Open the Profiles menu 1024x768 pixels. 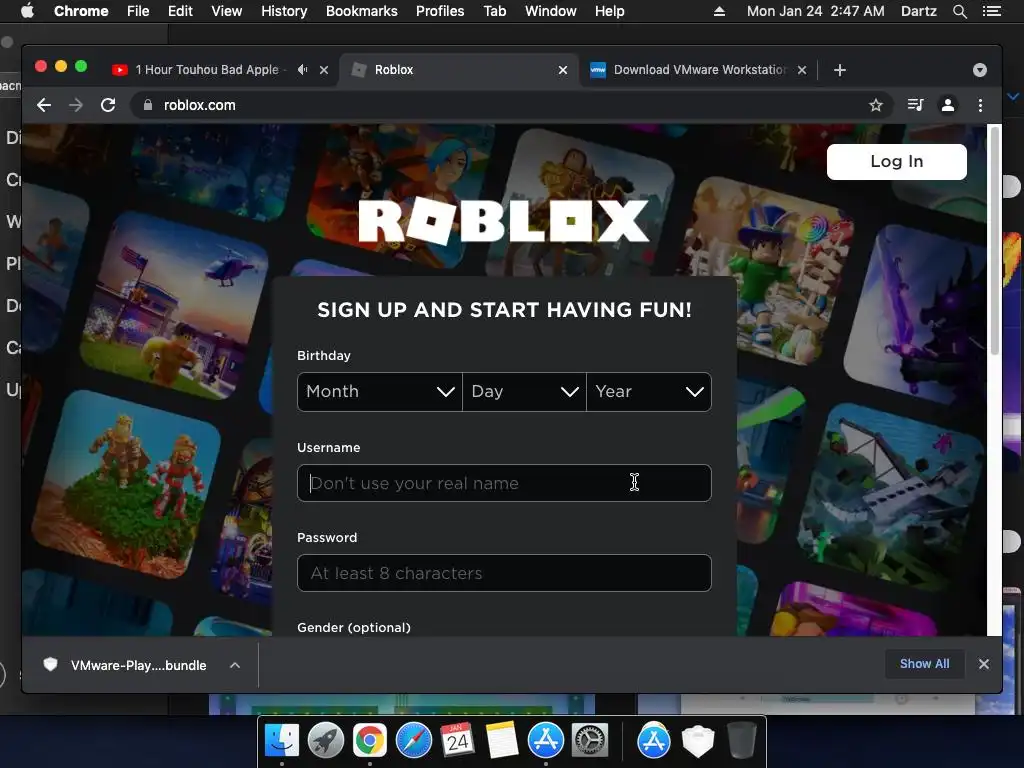[440, 11]
